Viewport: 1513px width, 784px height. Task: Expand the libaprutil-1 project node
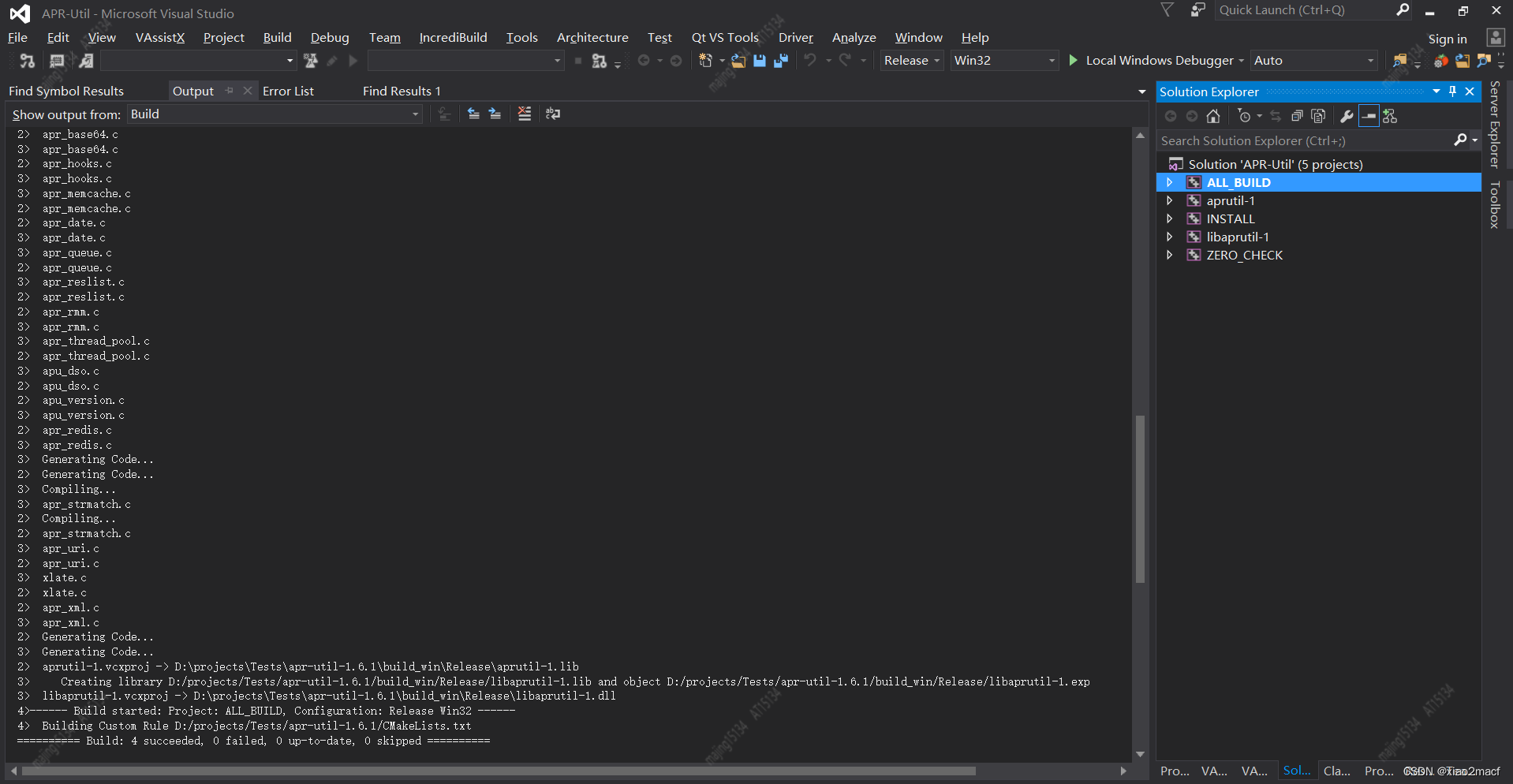[x=1170, y=237]
